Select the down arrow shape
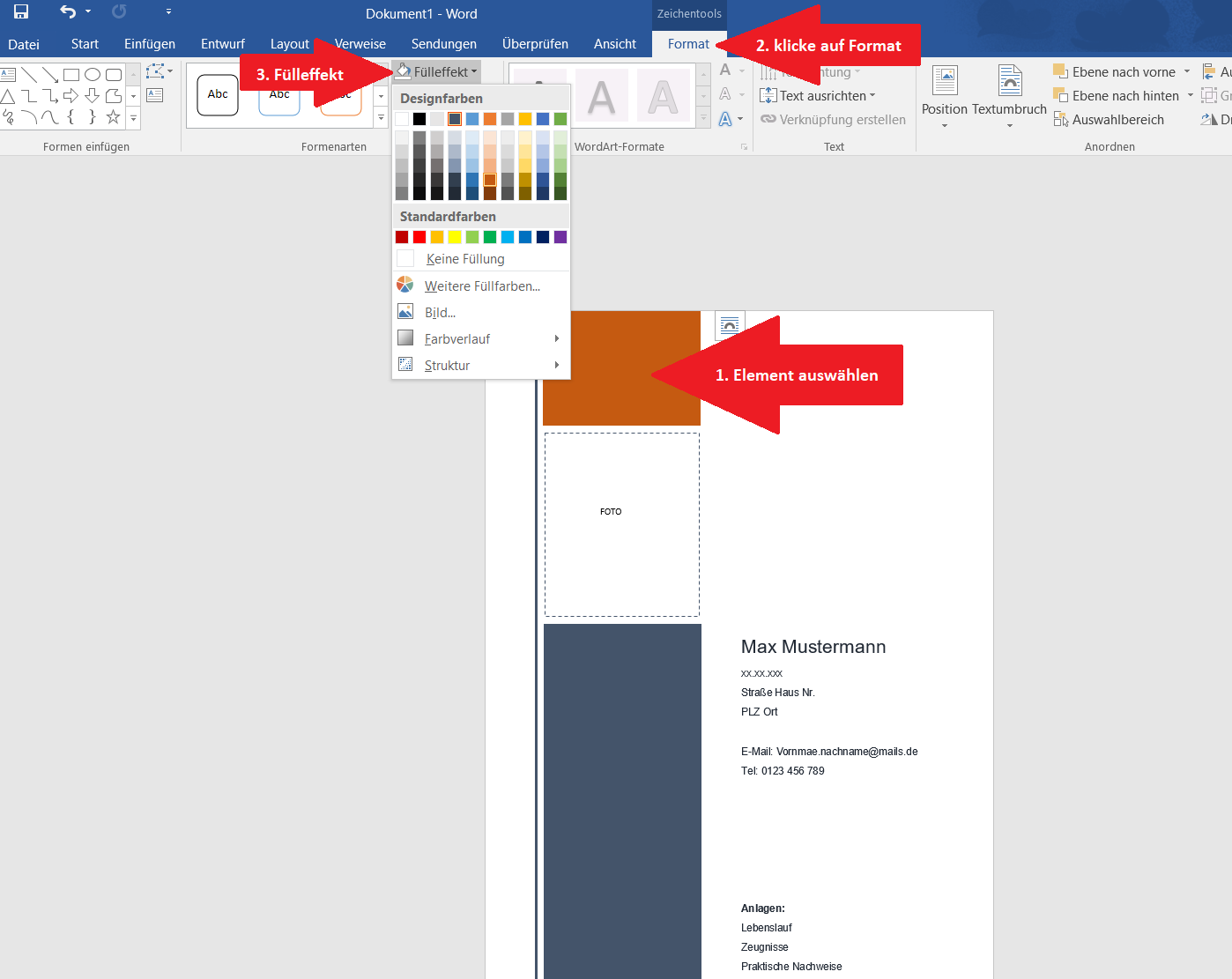 coord(92,96)
